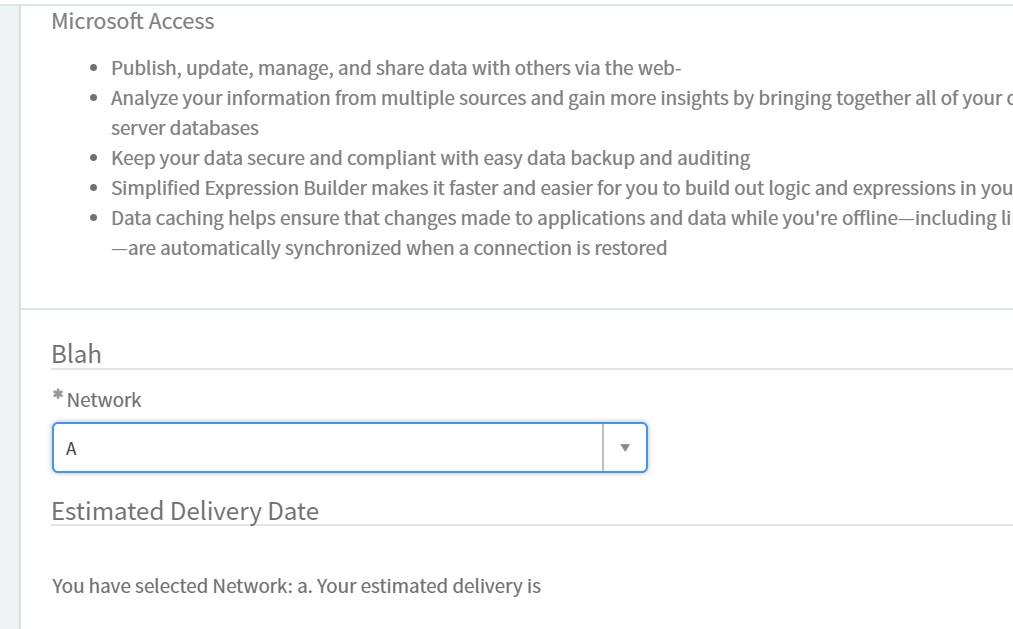Select the 'Keep your data secure' bullet
The height and width of the screenshot is (629, 1013).
pos(430,158)
